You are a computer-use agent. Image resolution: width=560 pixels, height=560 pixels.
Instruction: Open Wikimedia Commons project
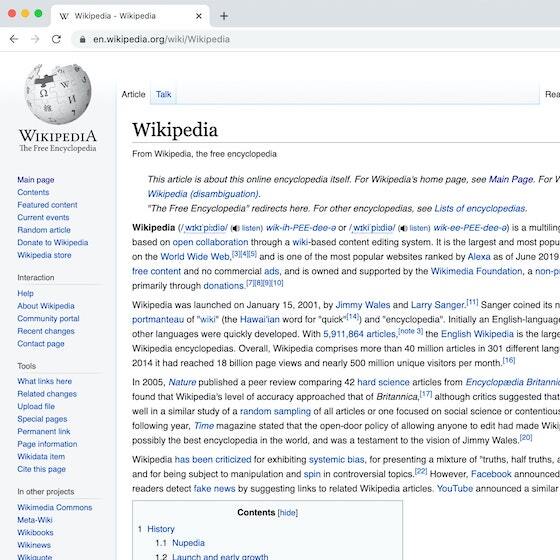[x=55, y=507]
